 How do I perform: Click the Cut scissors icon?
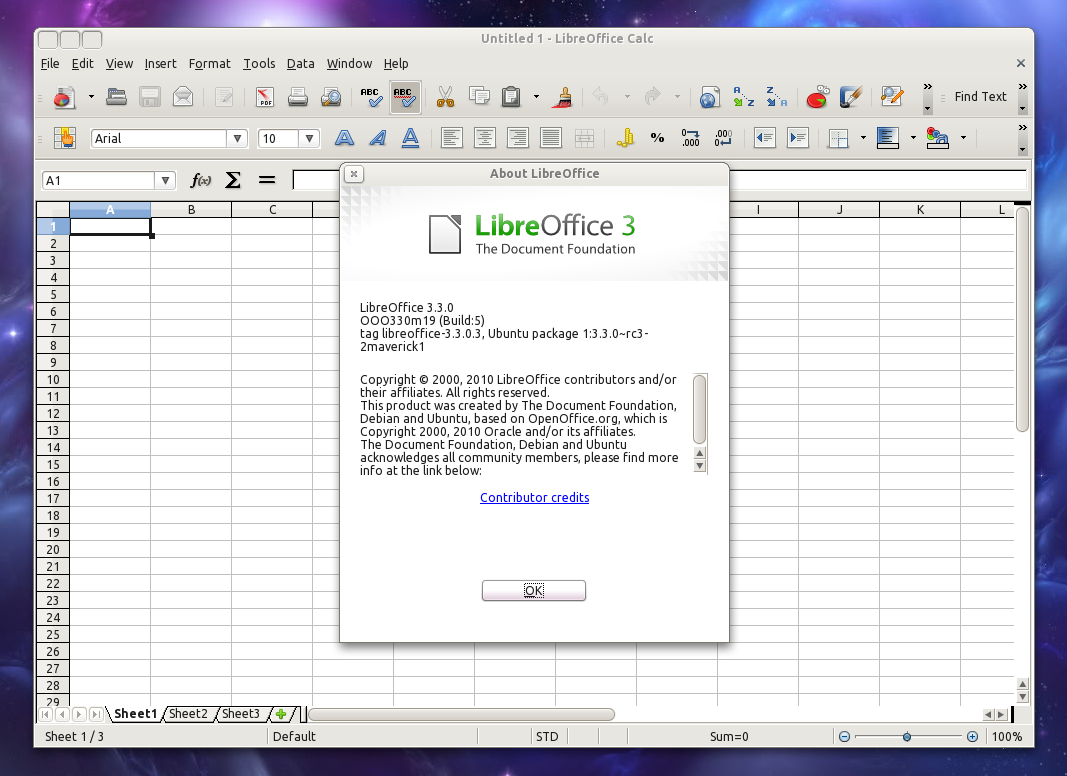click(x=445, y=97)
